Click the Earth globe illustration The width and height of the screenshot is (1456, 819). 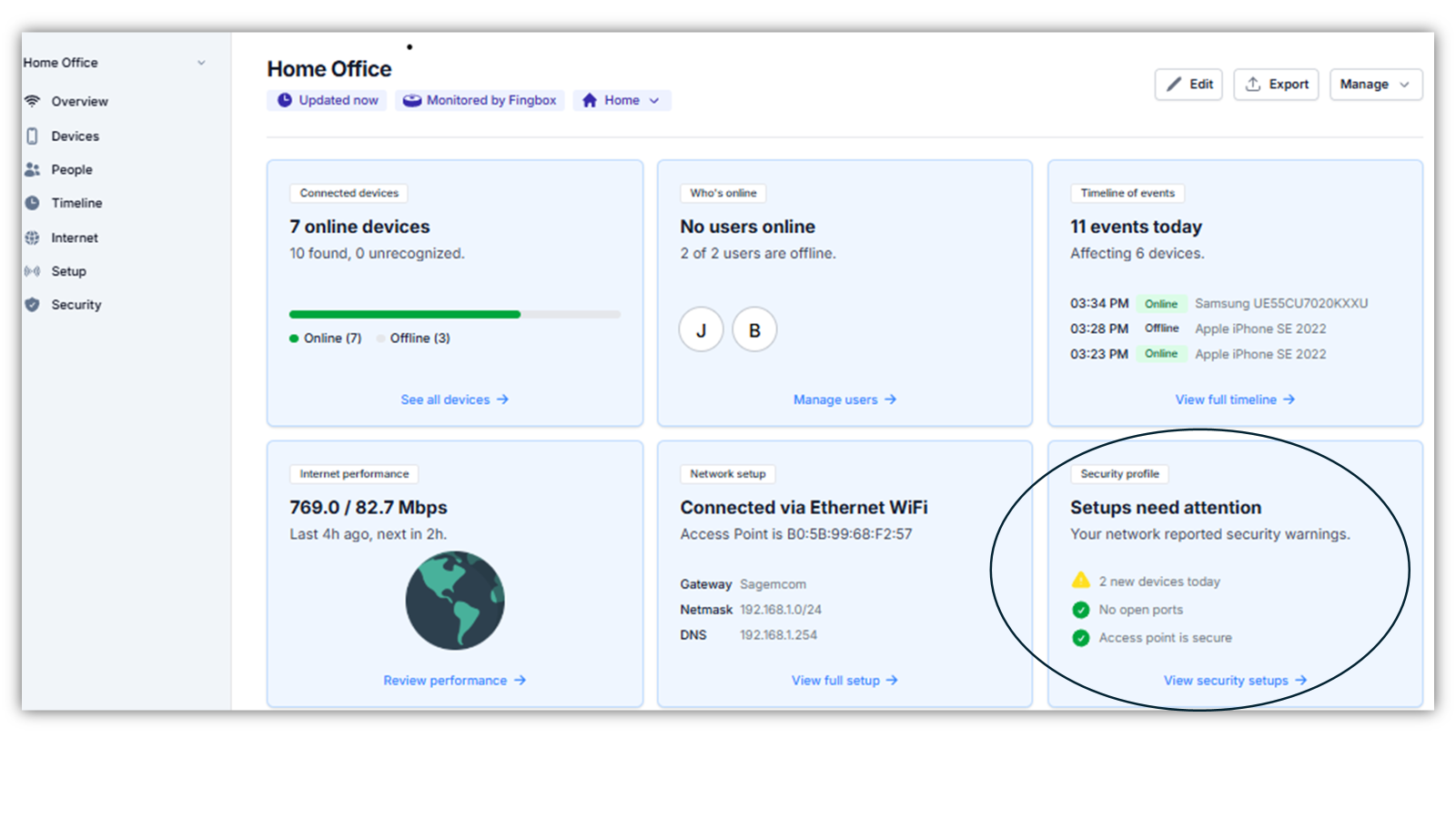pos(454,601)
